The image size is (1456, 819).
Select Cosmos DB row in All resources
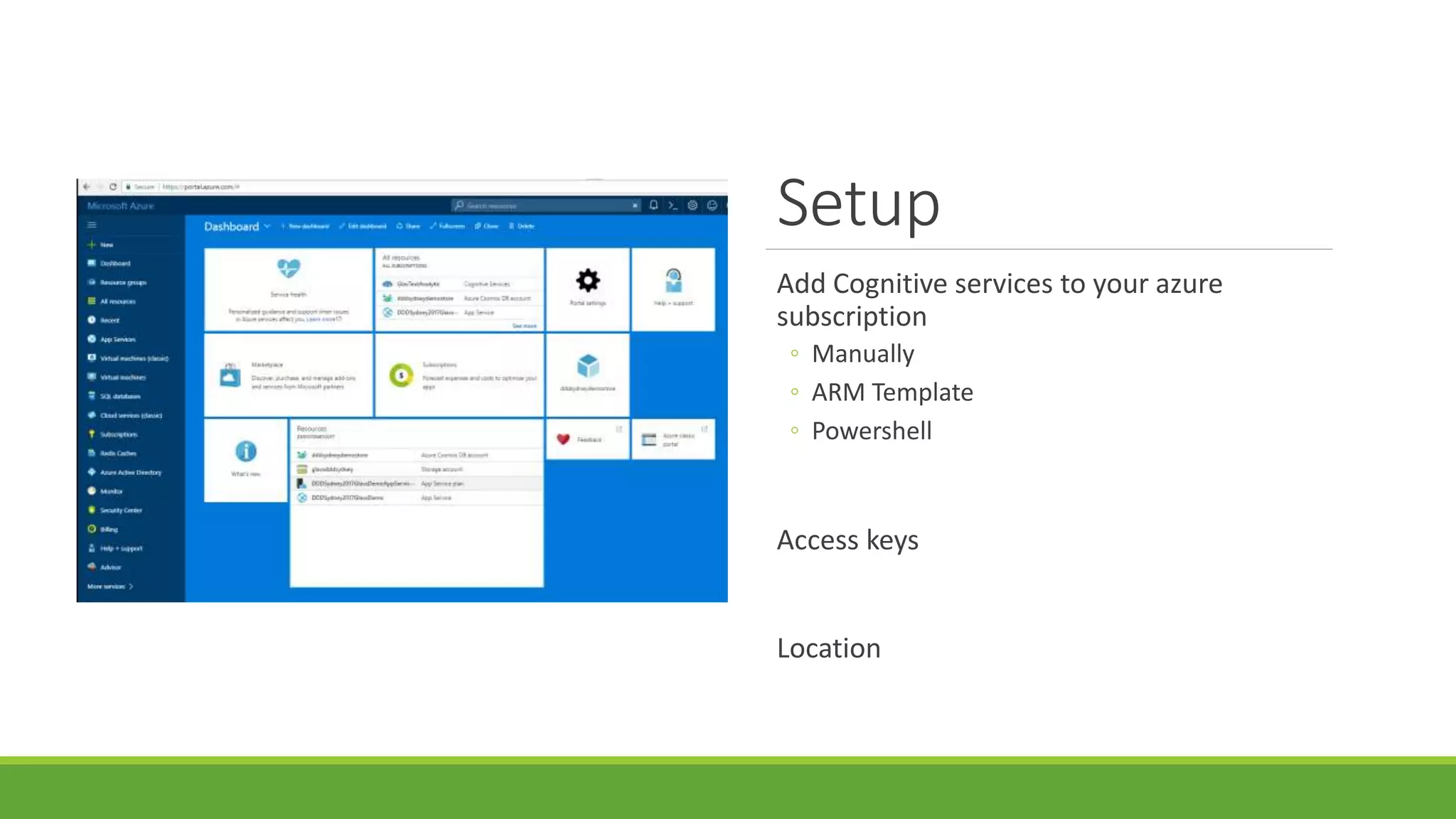[459, 298]
